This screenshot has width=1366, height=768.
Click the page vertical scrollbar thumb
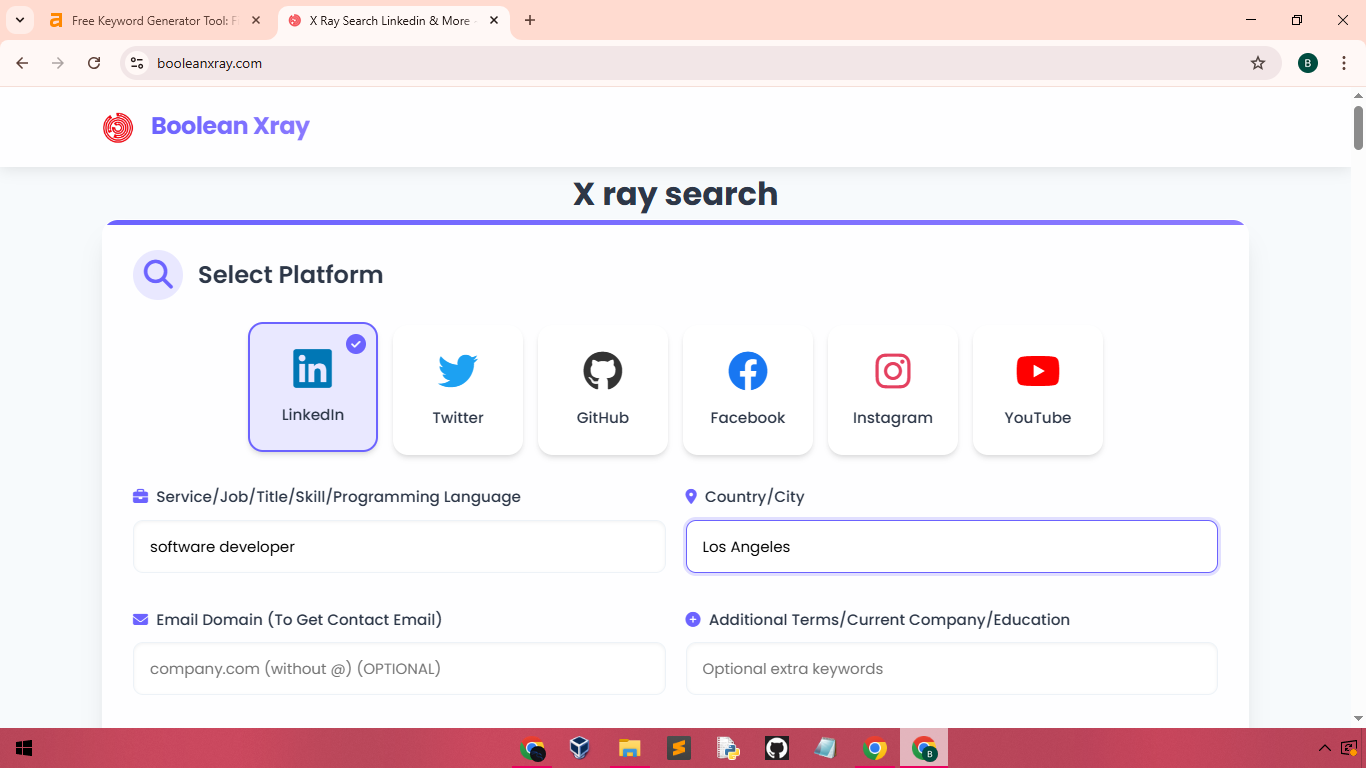click(1358, 127)
